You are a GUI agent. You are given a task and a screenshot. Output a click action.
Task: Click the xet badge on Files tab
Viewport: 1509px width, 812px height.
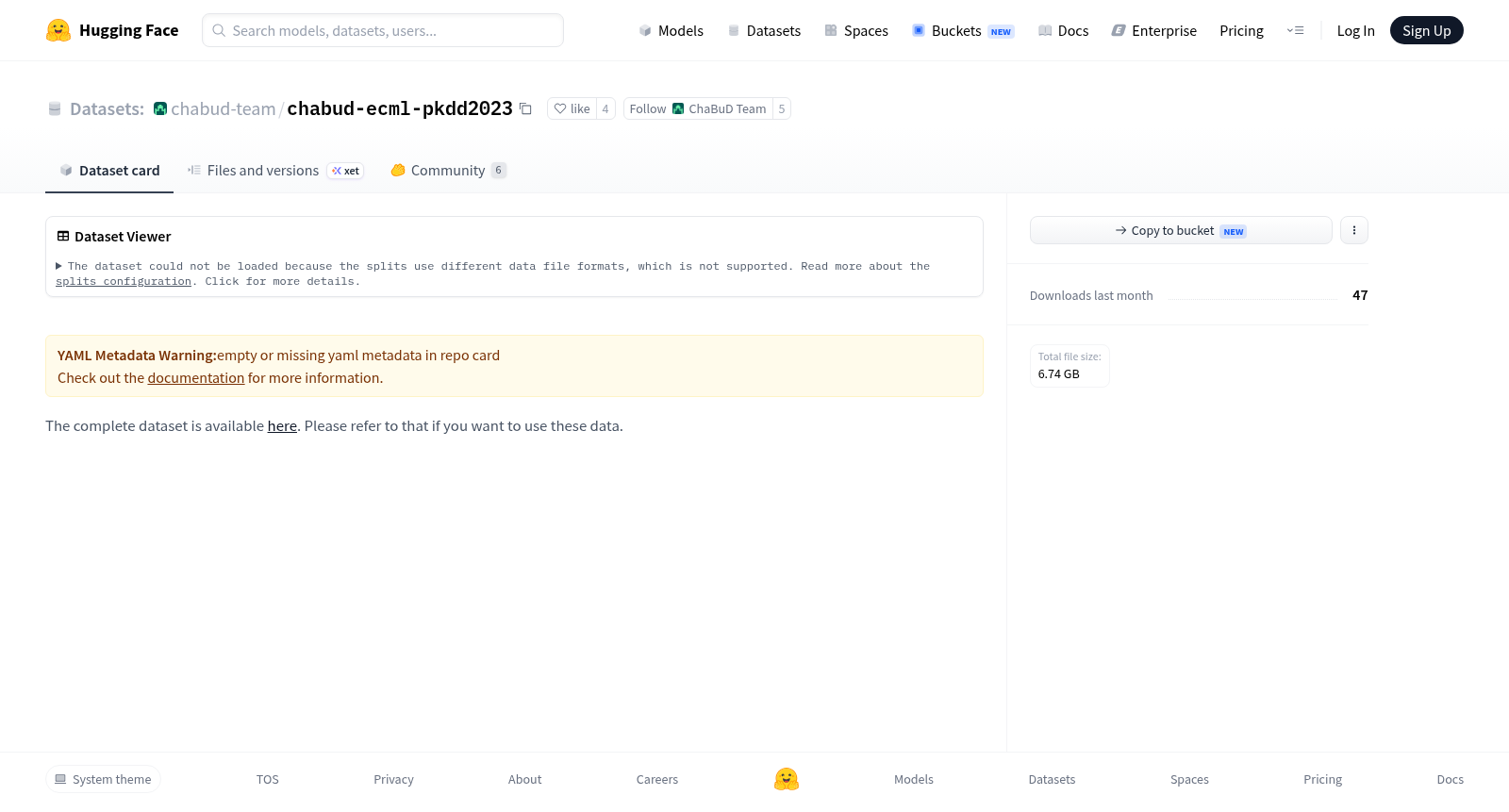coord(345,171)
